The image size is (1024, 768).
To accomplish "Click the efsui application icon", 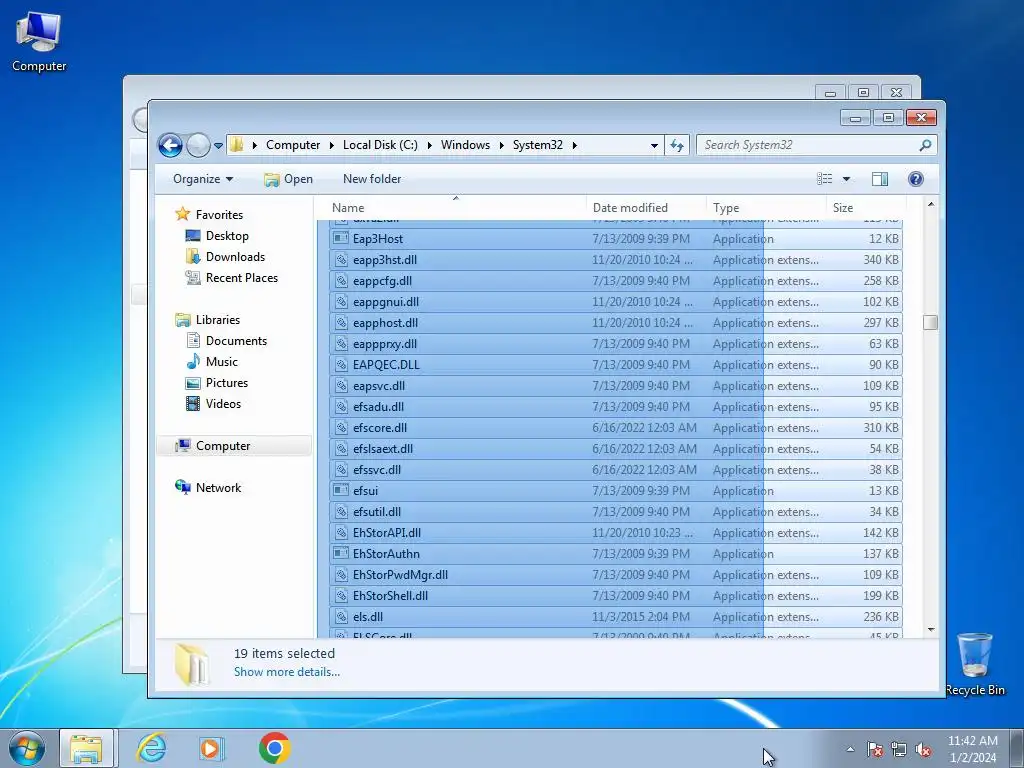I will pos(340,490).
